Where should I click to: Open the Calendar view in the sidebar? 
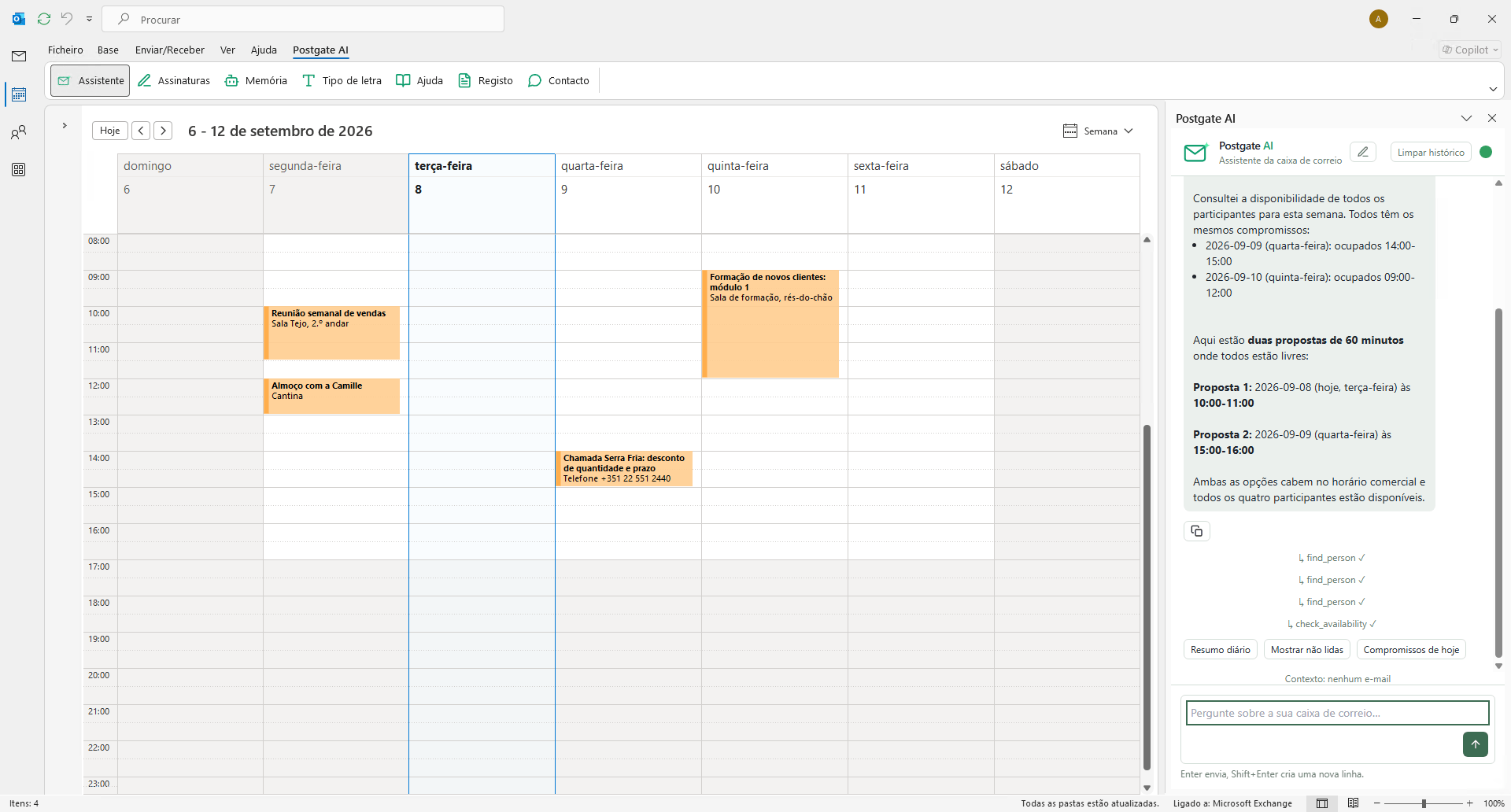pyautogui.click(x=19, y=94)
